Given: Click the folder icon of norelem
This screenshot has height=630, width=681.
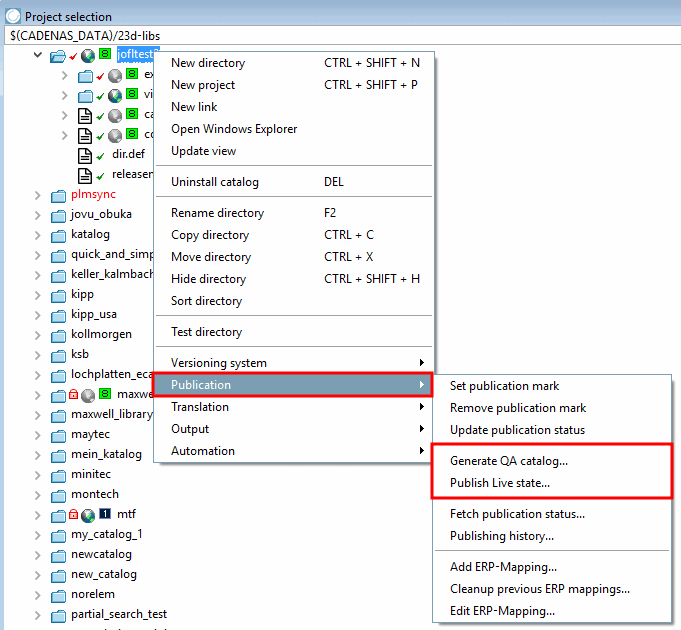Looking at the screenshot, I should tap(58, 597).
